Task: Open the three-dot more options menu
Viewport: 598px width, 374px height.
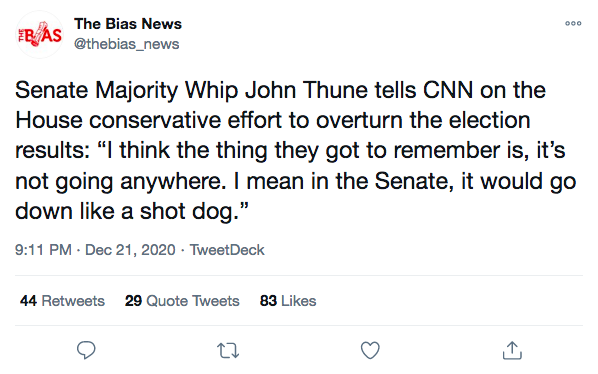Action: (x=573, y=24)
